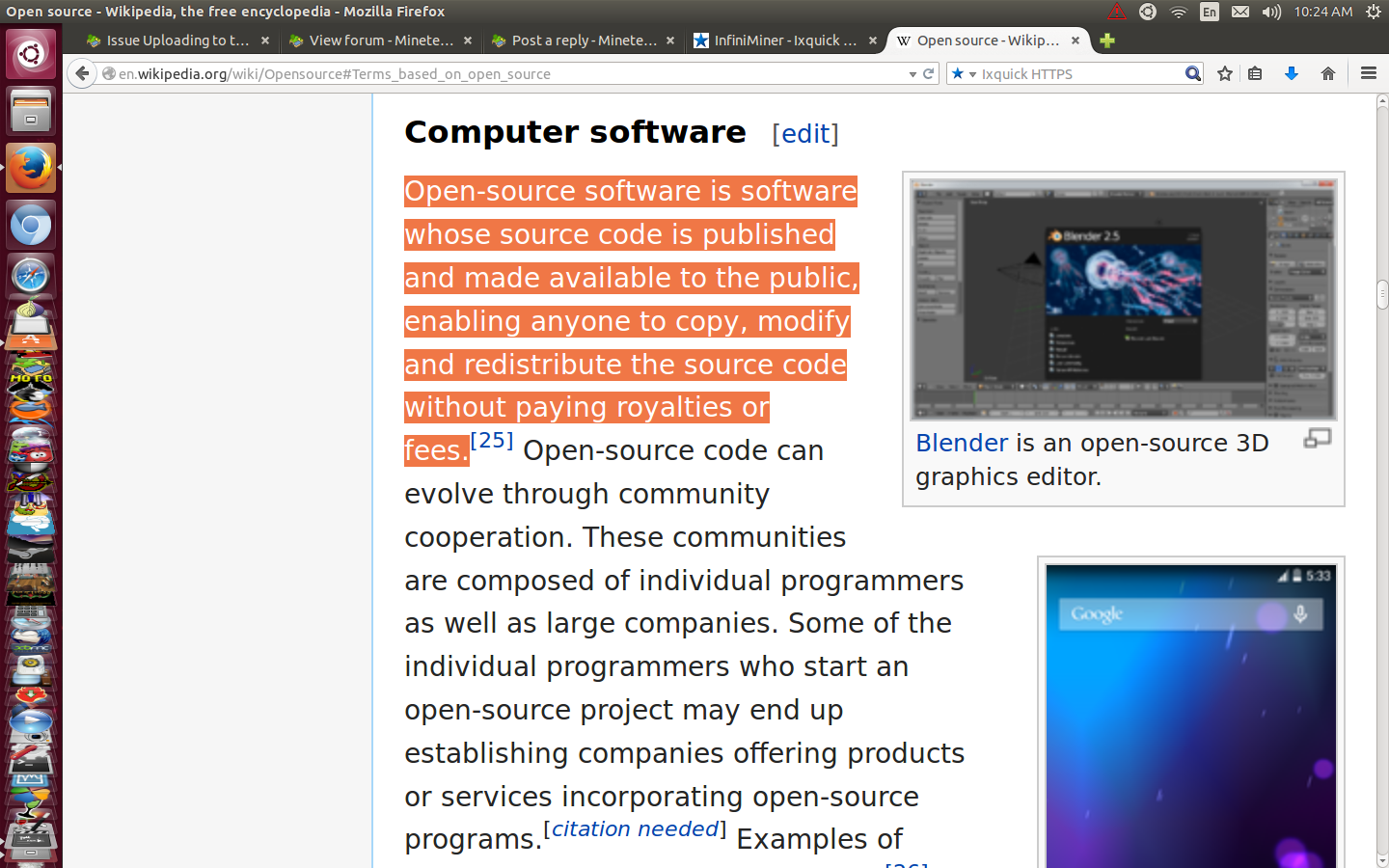Image resolution: width=1389 pixels, height=868 pixels.
Task: Follow the citation 25 reference link
Action: (492, 440)
